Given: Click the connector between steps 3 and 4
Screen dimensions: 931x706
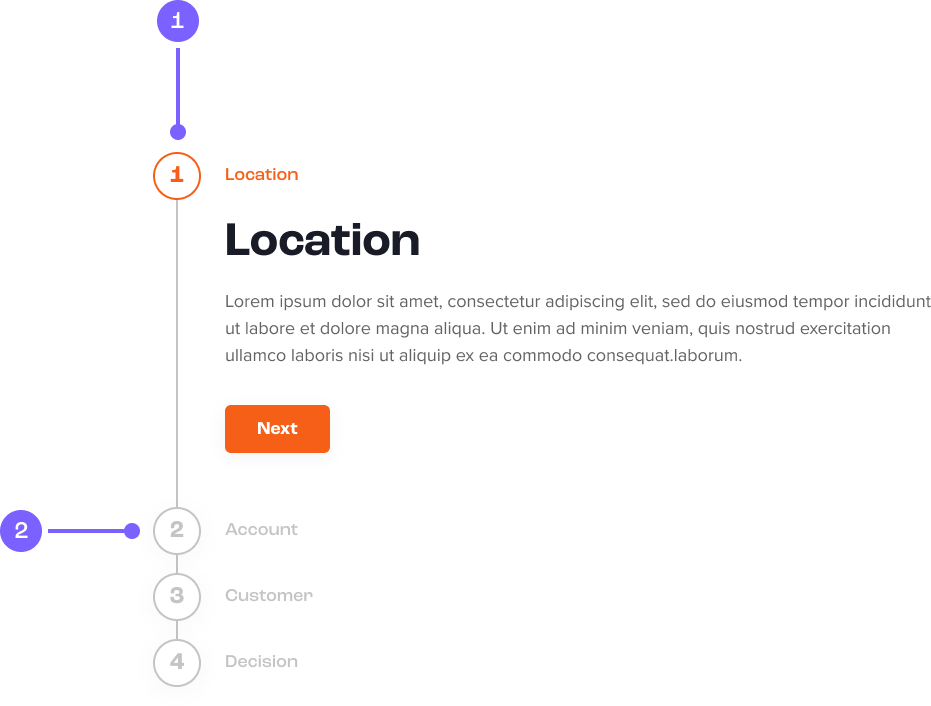Looking at the screenshot, I should click(177, 629).
